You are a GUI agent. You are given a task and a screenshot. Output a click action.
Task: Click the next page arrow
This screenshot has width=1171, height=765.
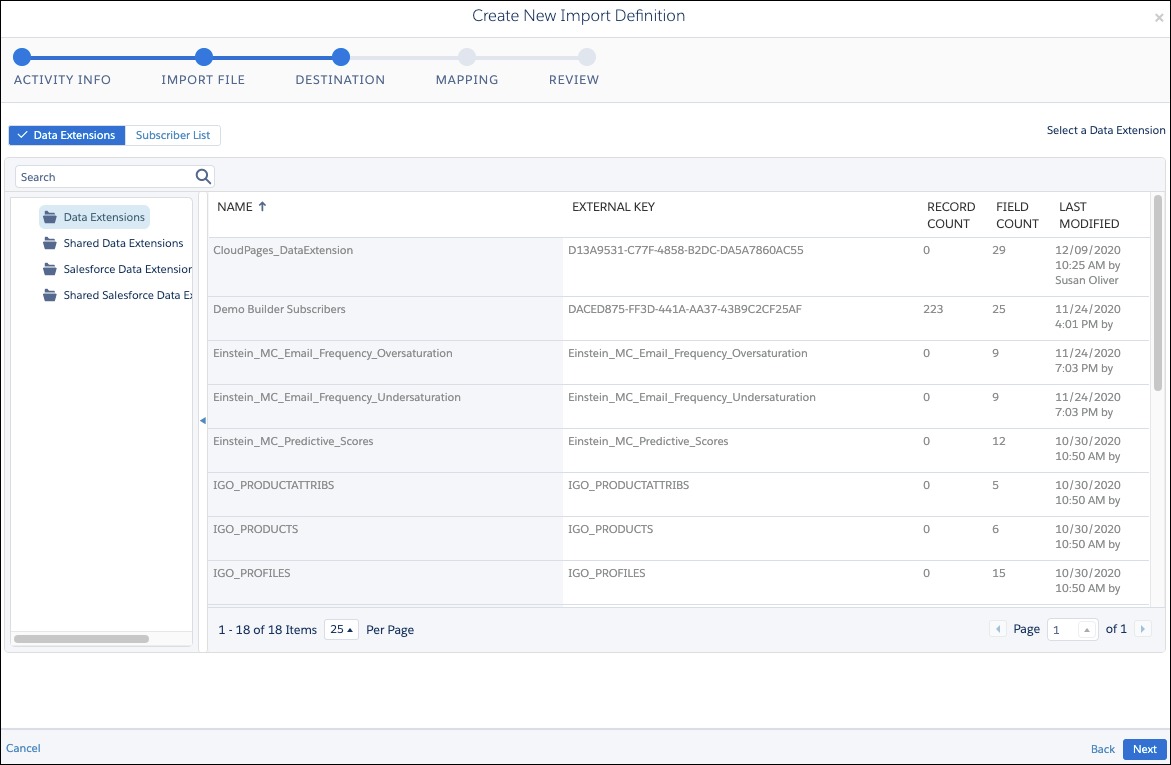[x=1142, y=628]
